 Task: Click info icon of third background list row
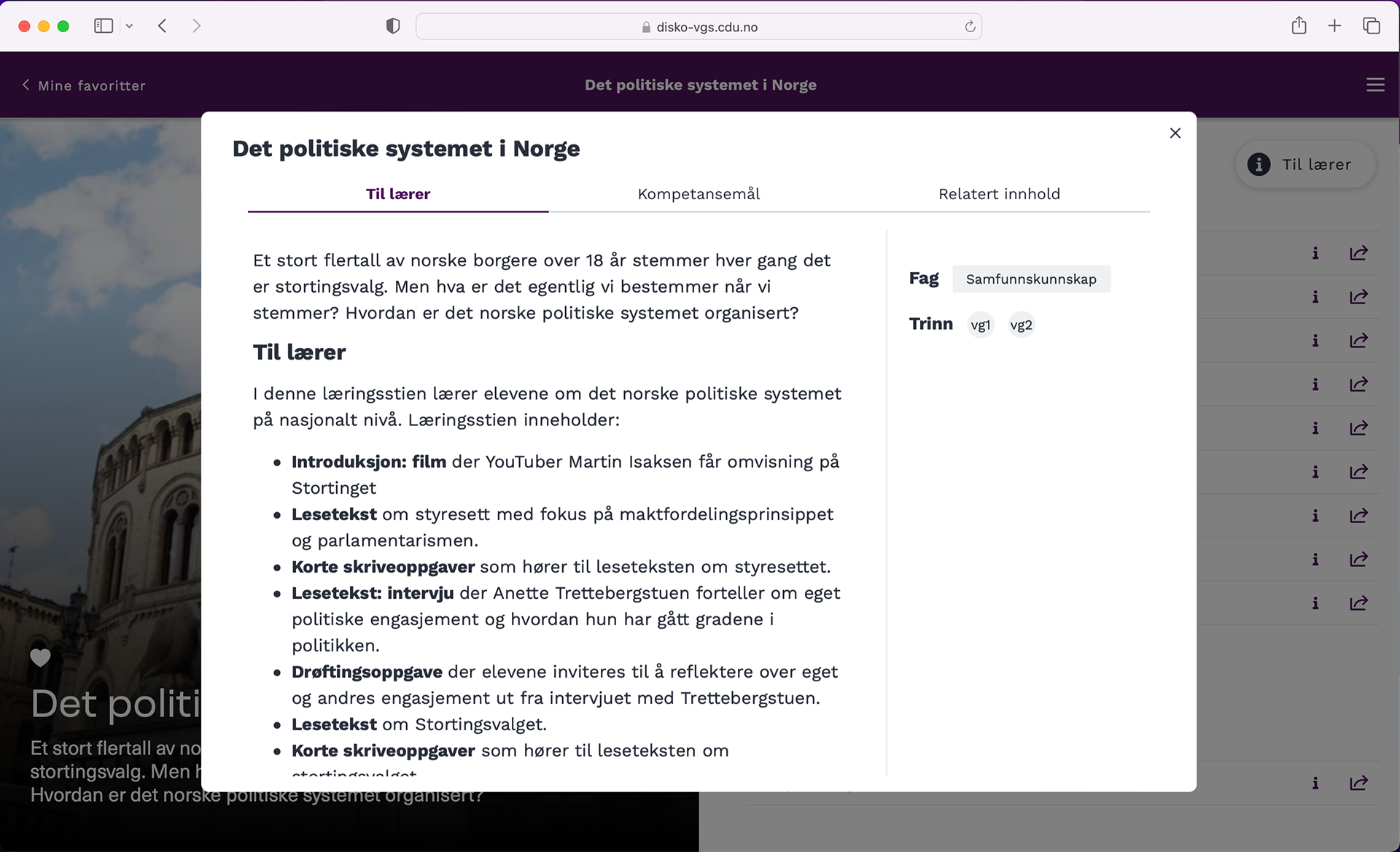(x=1315, y=341)
